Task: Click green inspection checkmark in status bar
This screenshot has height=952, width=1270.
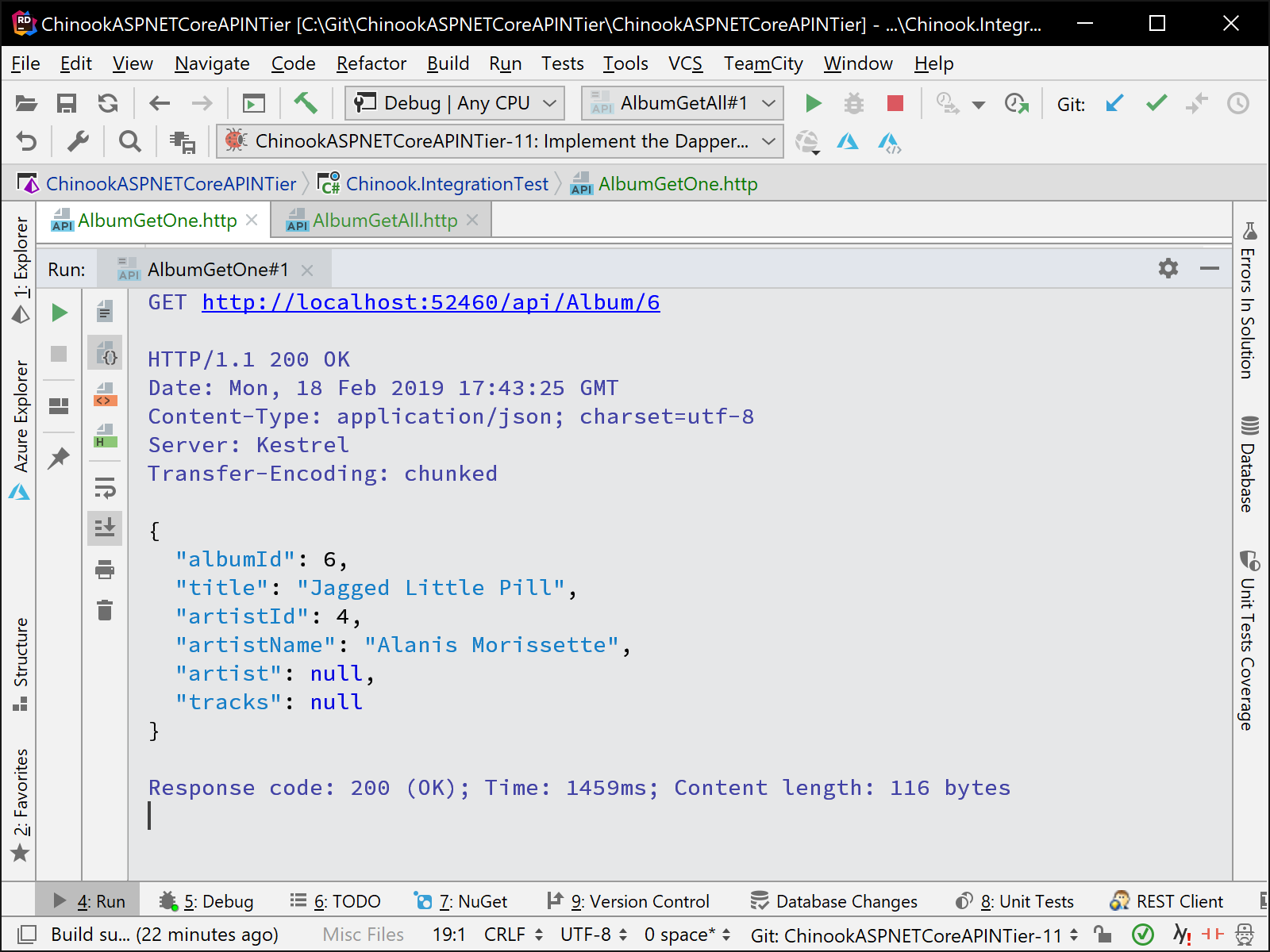Action: pyautogui.click(x=1142, y=935)
